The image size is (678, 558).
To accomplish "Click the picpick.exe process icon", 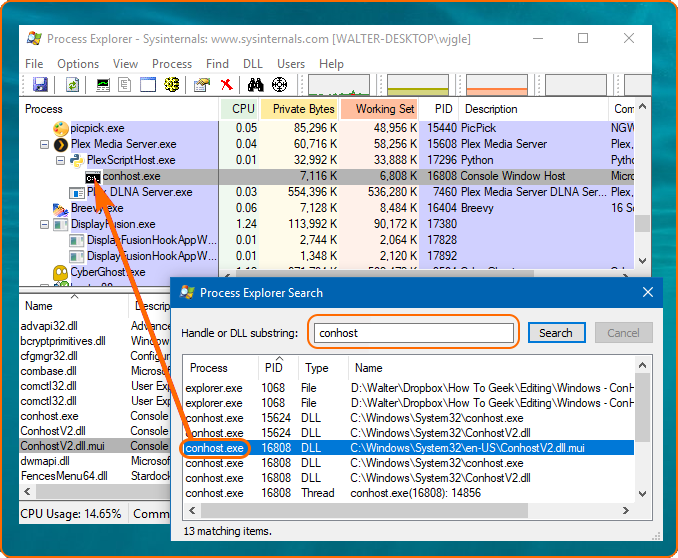I will tap(61, 128).
